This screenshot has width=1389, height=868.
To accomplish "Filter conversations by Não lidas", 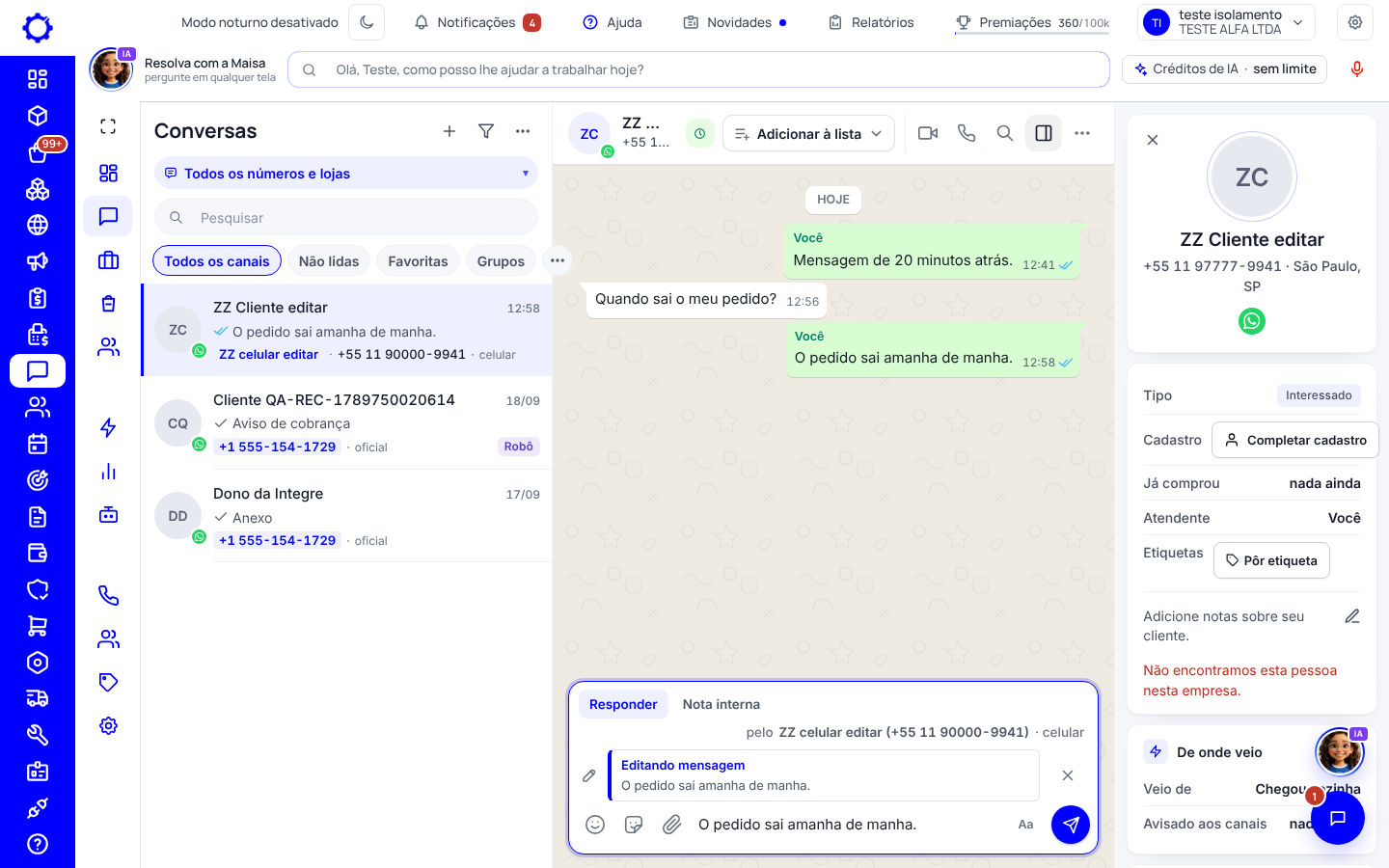I will (x=329, y=261).
